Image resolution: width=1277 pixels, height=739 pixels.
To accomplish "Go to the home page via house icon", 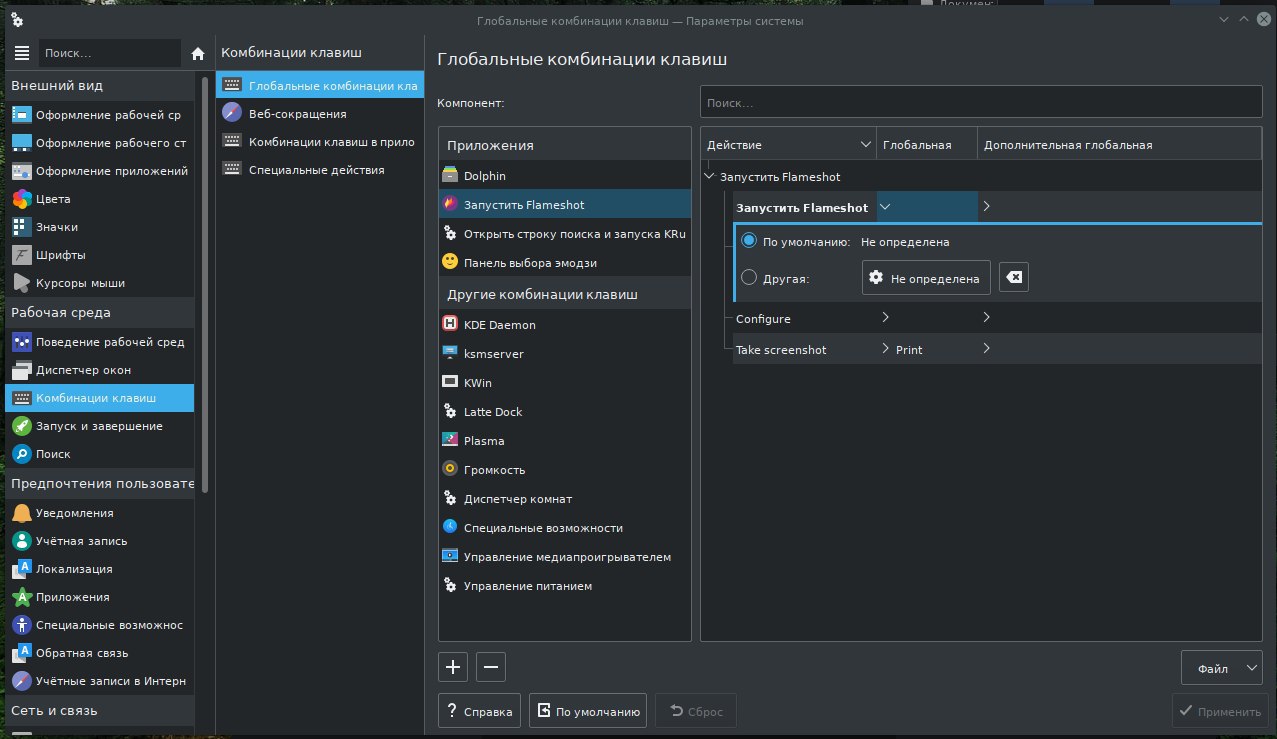I will (198, 53).
